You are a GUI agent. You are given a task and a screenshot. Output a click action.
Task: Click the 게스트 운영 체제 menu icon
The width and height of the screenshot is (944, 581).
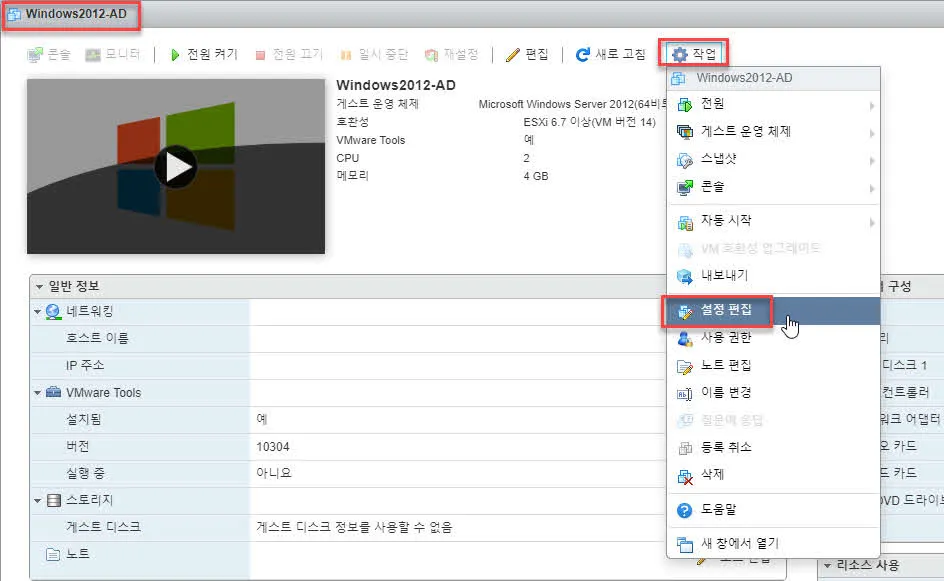point(685,132)
